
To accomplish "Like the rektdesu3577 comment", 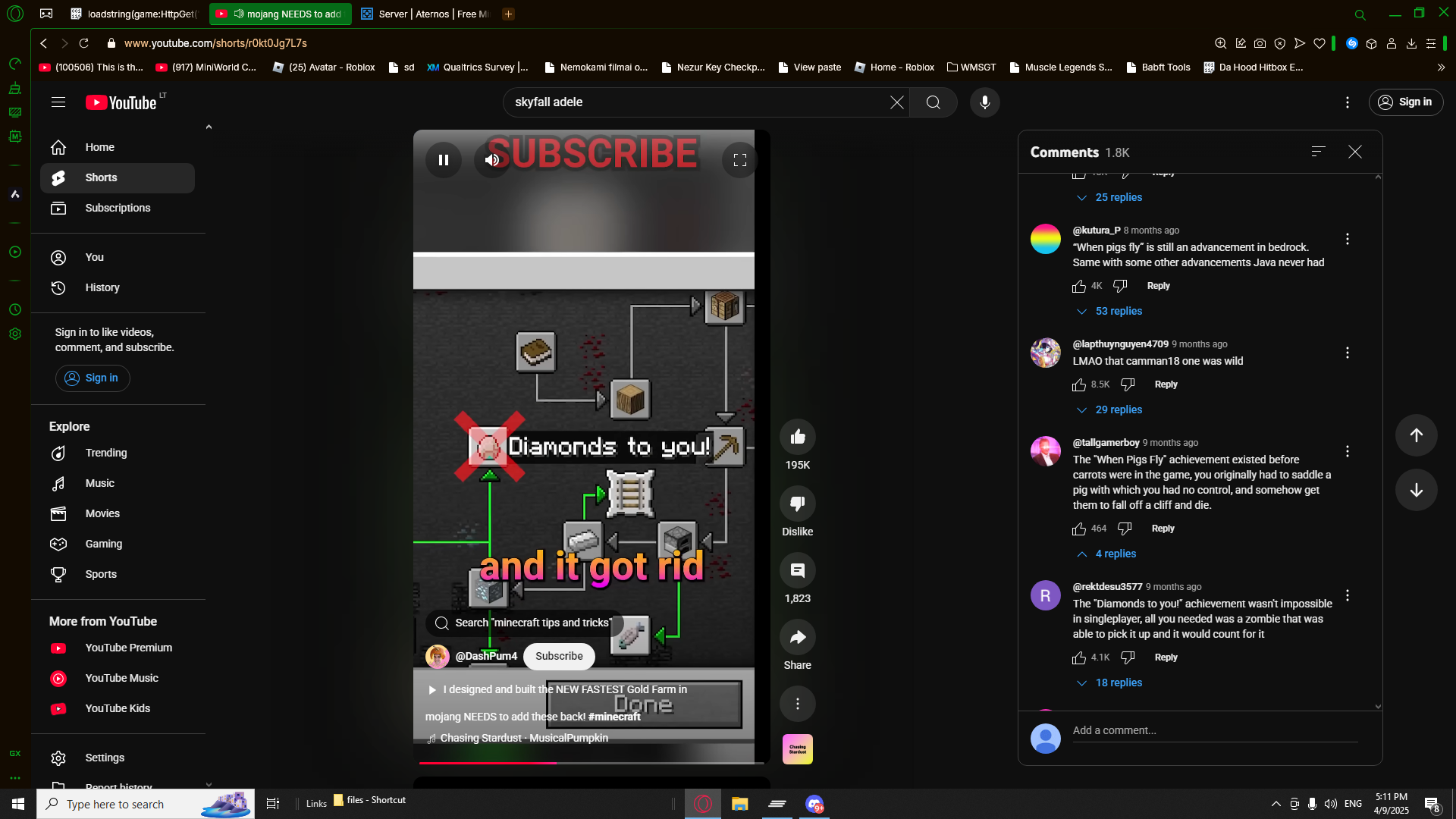I will 1079,657.
